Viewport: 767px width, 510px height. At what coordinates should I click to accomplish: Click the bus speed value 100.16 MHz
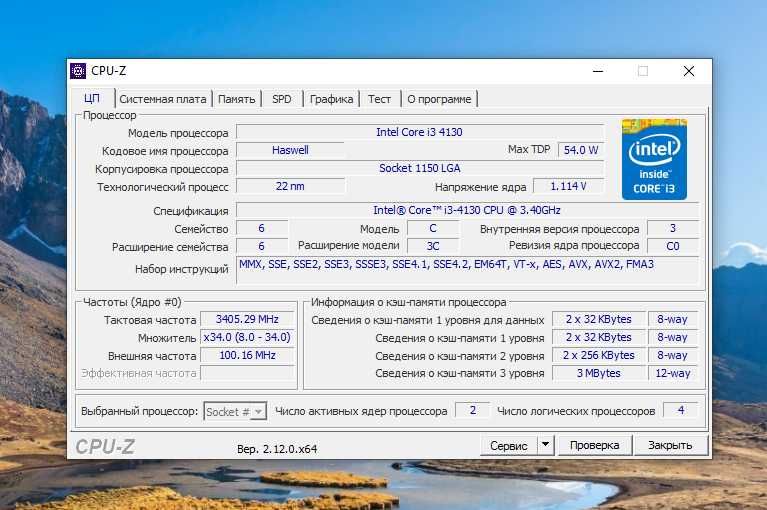[247, 355]
